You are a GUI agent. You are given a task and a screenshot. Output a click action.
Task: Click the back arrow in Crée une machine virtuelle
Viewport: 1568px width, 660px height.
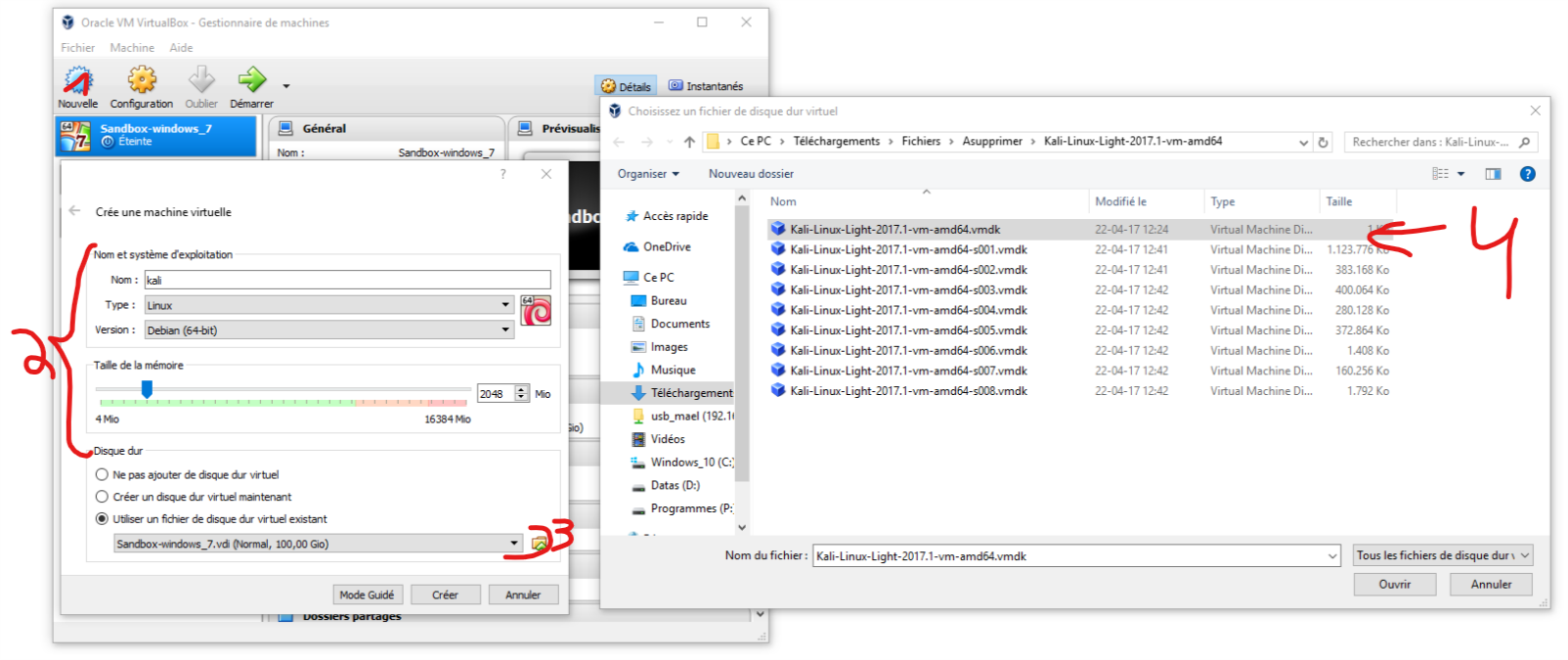[75, 211]
